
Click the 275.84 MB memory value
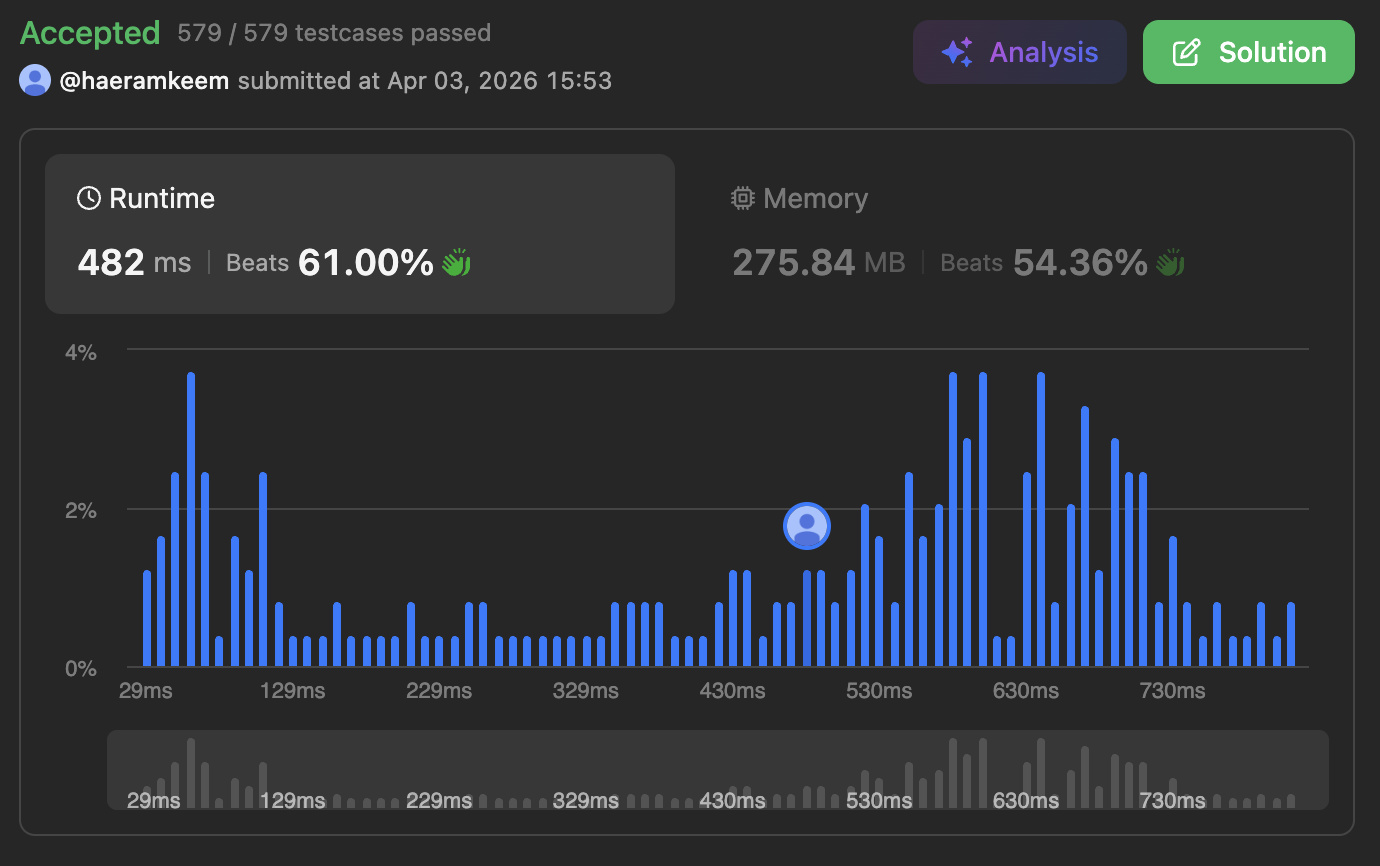(x=818, y=263)
